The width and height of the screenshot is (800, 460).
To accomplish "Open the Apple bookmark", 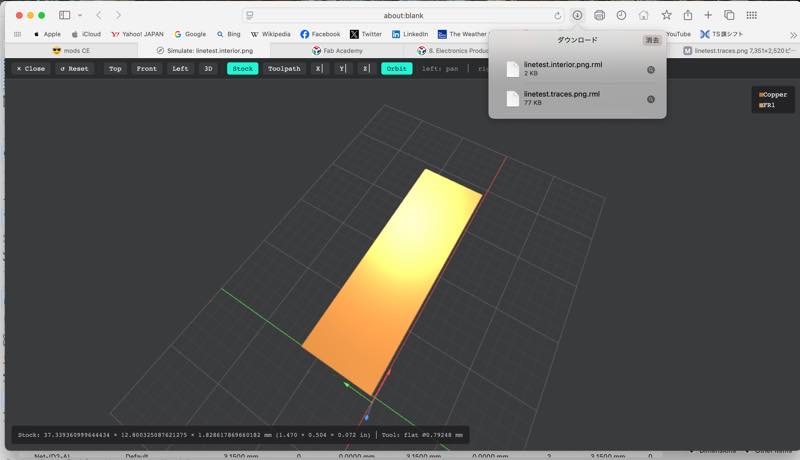I will pos(47,34).
